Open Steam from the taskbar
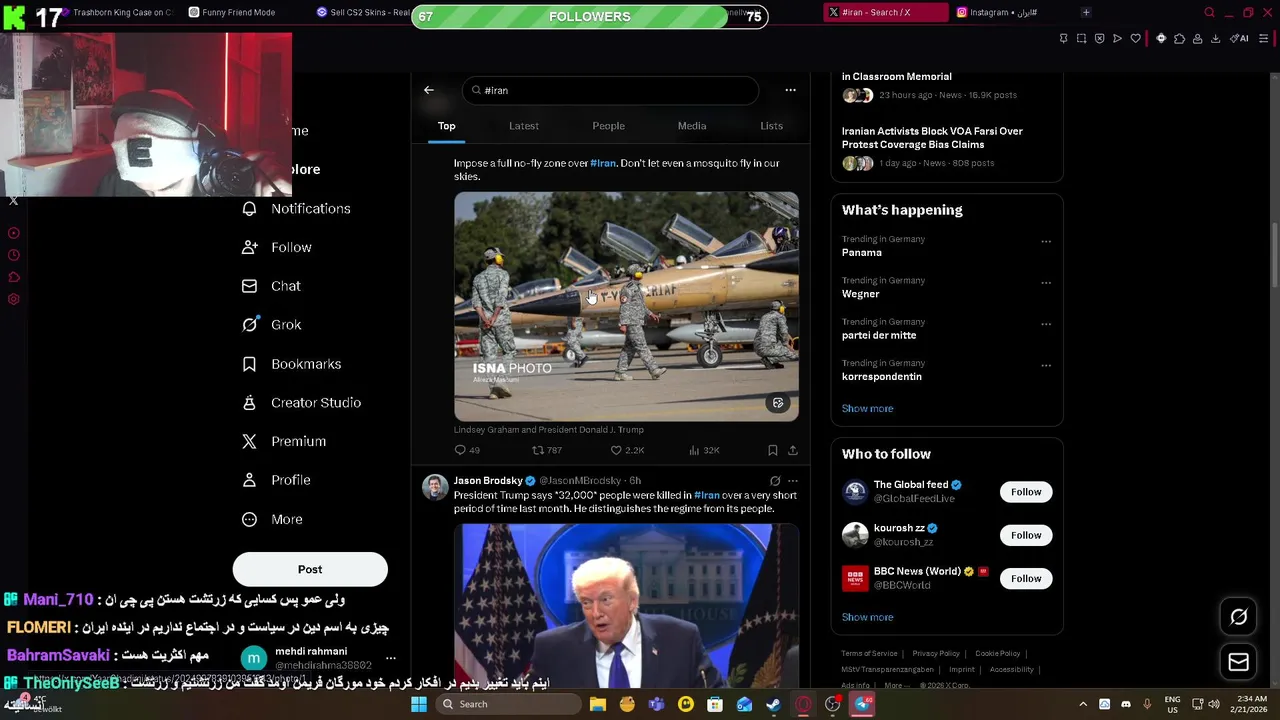 coord(774,704)
